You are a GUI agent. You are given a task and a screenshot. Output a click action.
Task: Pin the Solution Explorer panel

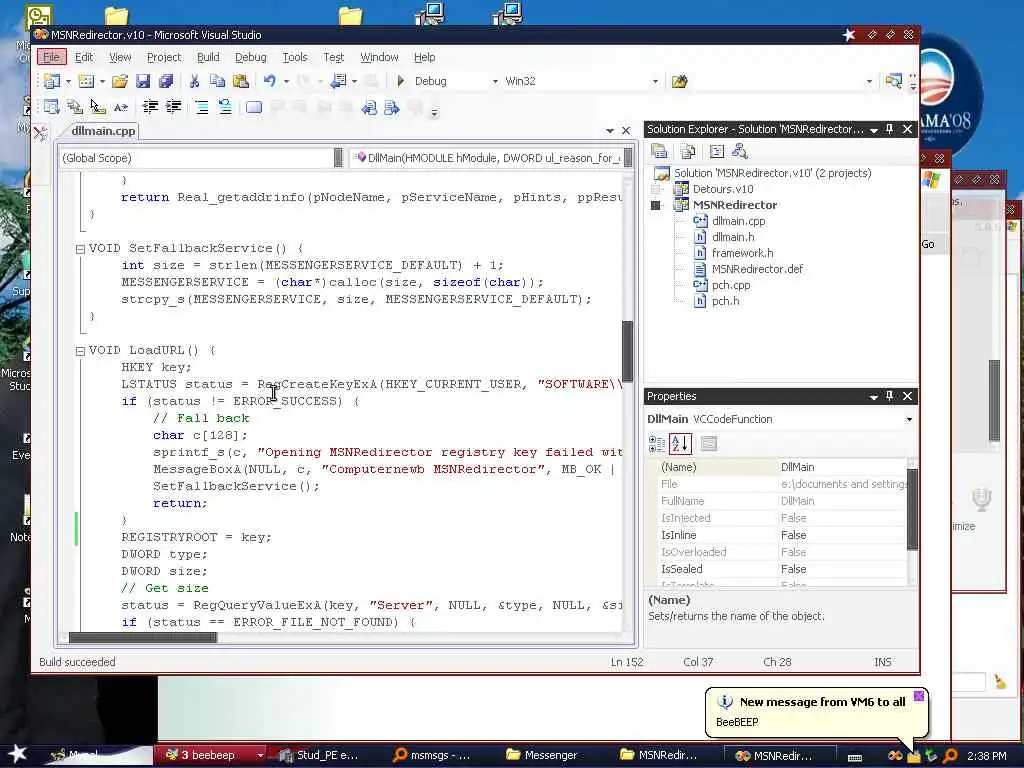(x=889, y=129)
